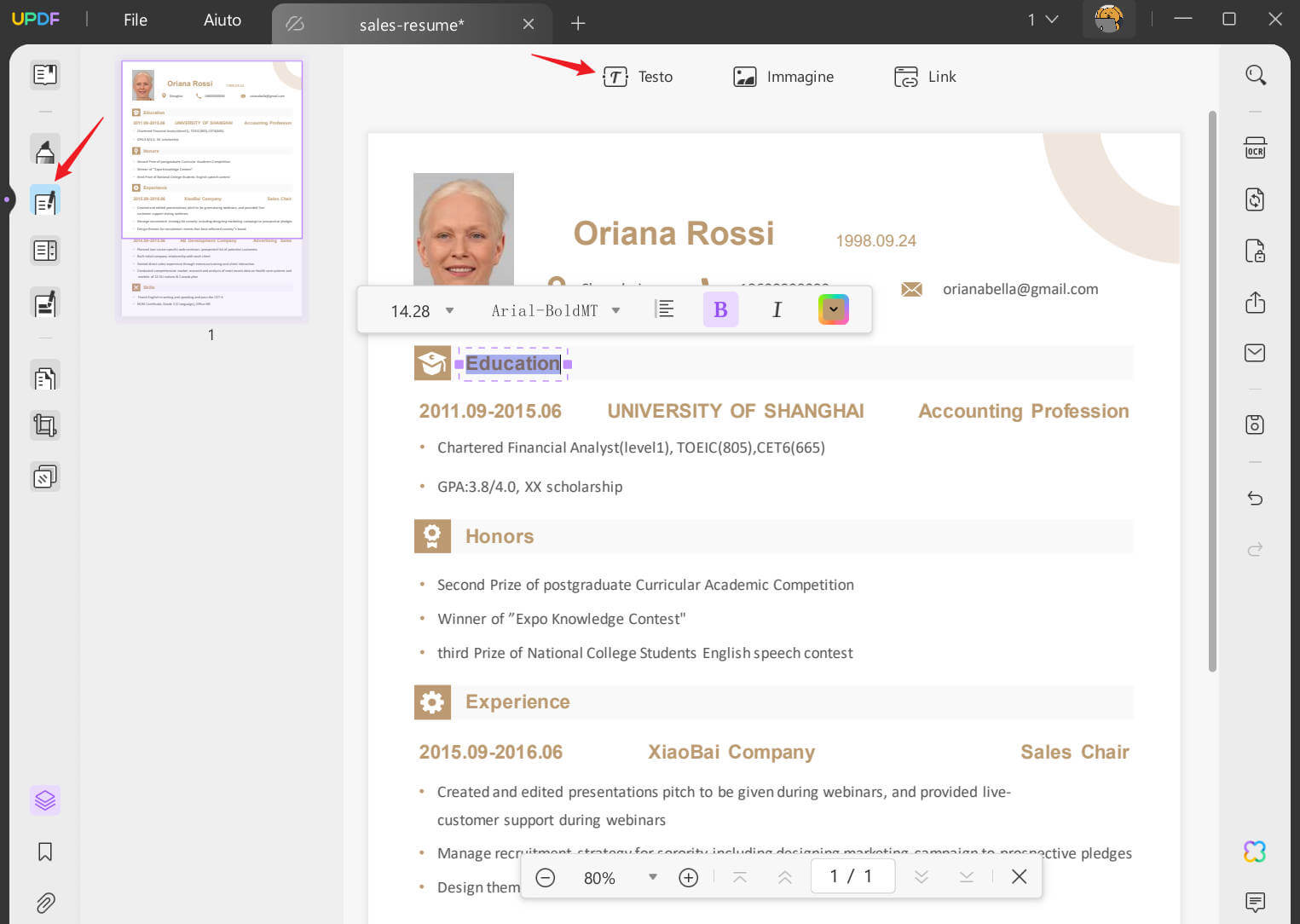Click the Immagine add-image button
Screen dimensions: 1300x924
(783, 77)
